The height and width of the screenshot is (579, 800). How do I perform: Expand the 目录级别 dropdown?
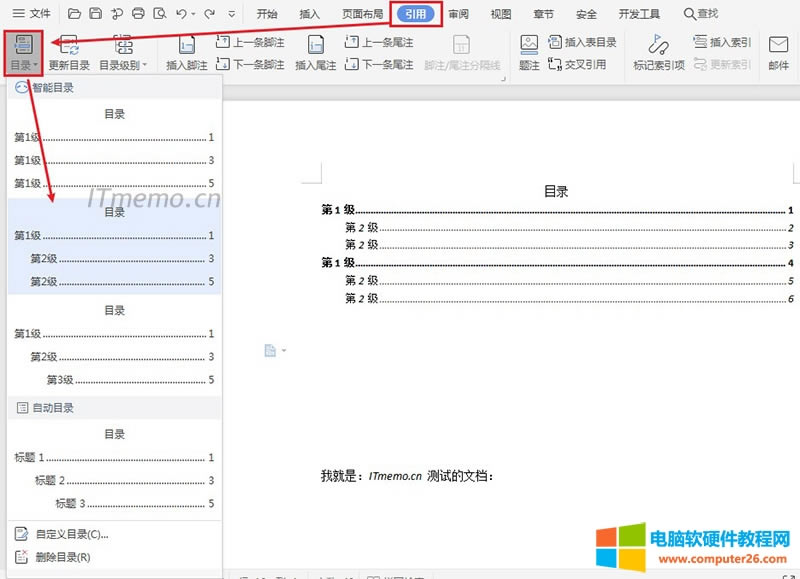pyautogui.click(x=123, y=65)
